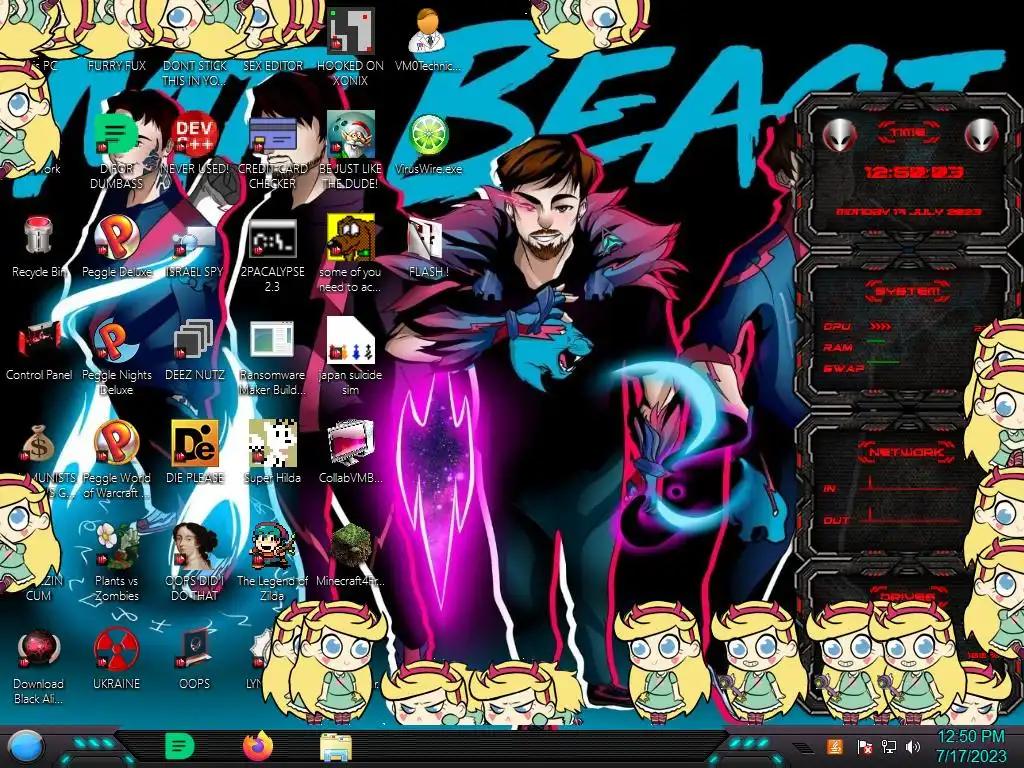The width and height of the screenshot is (1024, 768).
Task: Click the SWAP usage bar in widget
Action: pos(883,362)
